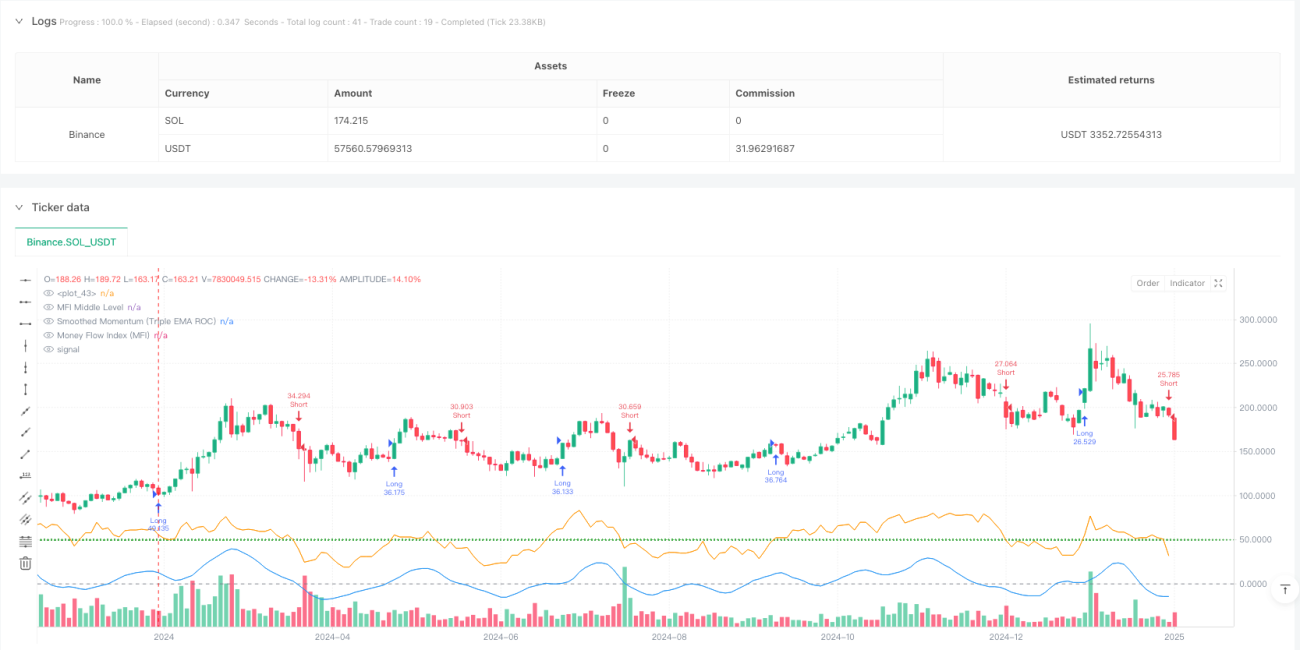This screenshot has width=1300, height=650.
Task: Click the Order button
Action: tap(1147, 283)
